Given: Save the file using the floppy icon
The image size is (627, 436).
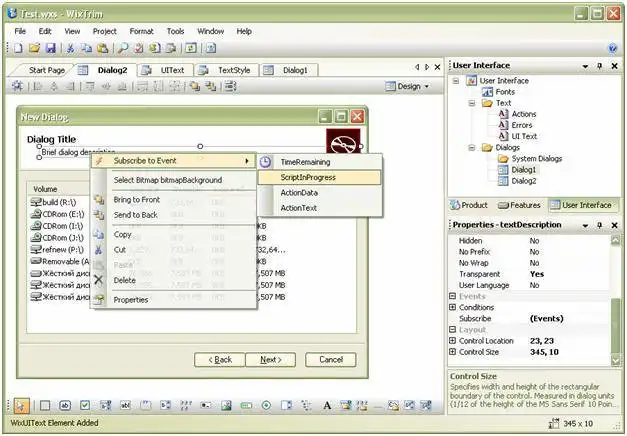Looking at the screenshot, I should tap(50, 48).
